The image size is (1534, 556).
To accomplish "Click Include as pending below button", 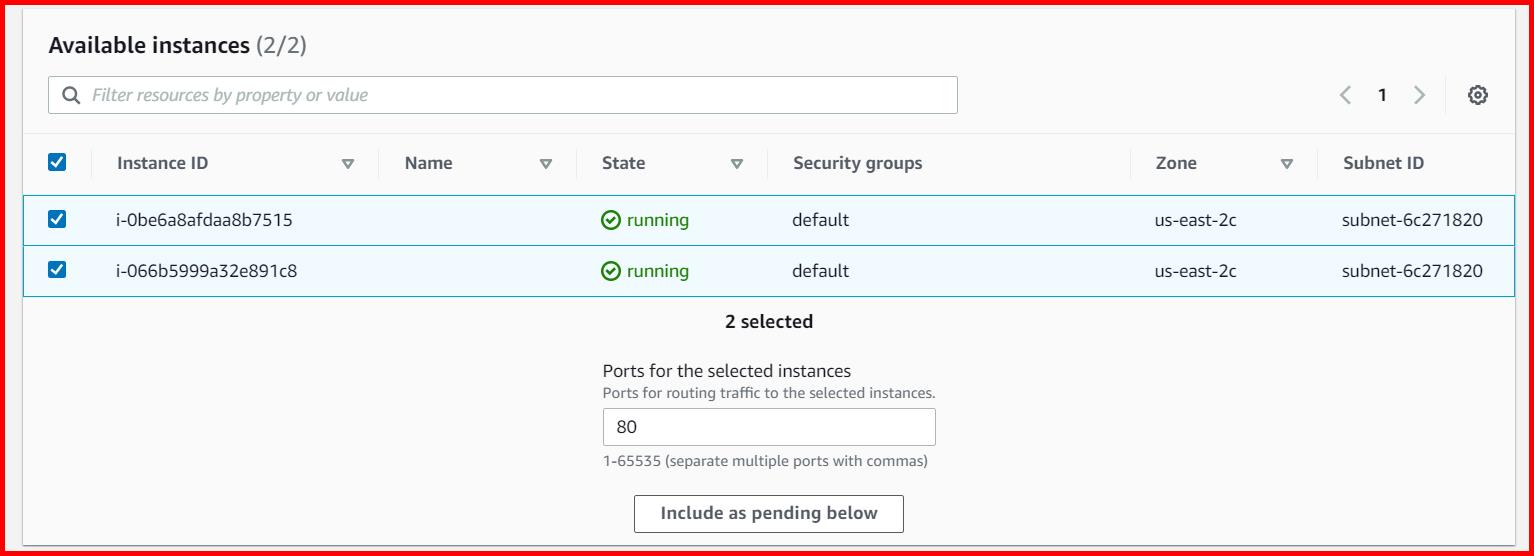I will [x=769, y=513].
